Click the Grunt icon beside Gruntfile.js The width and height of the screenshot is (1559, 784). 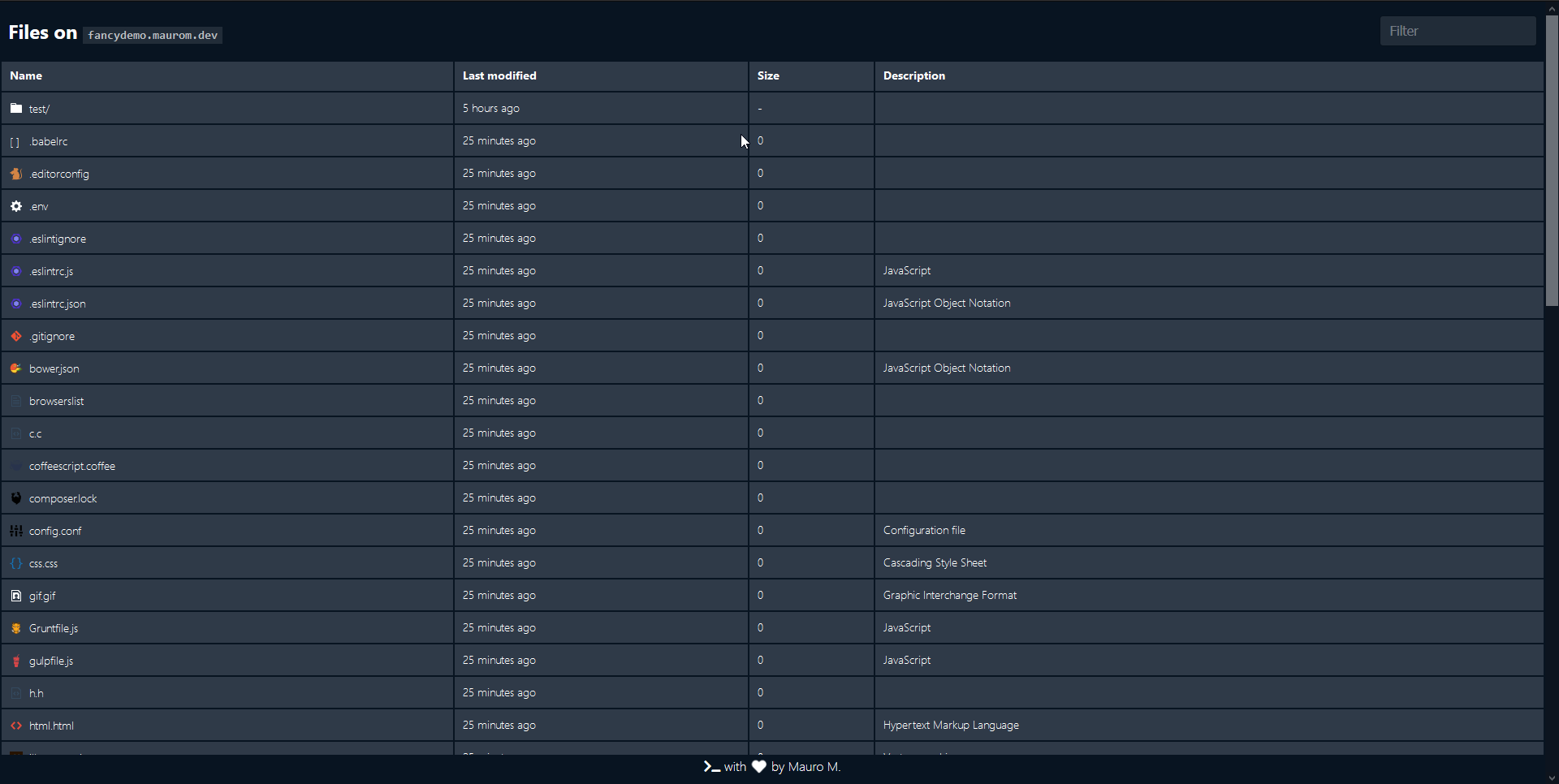(16, 628)
